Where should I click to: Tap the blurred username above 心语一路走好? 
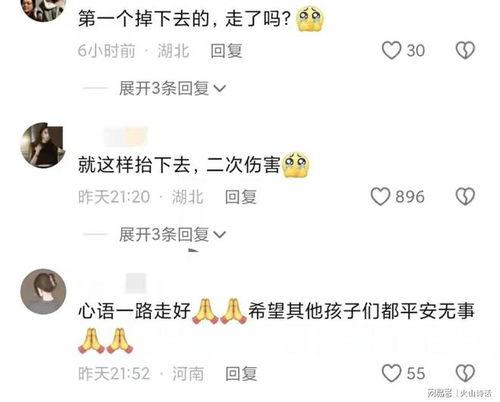pyautogui.click(x=135, y=283)
